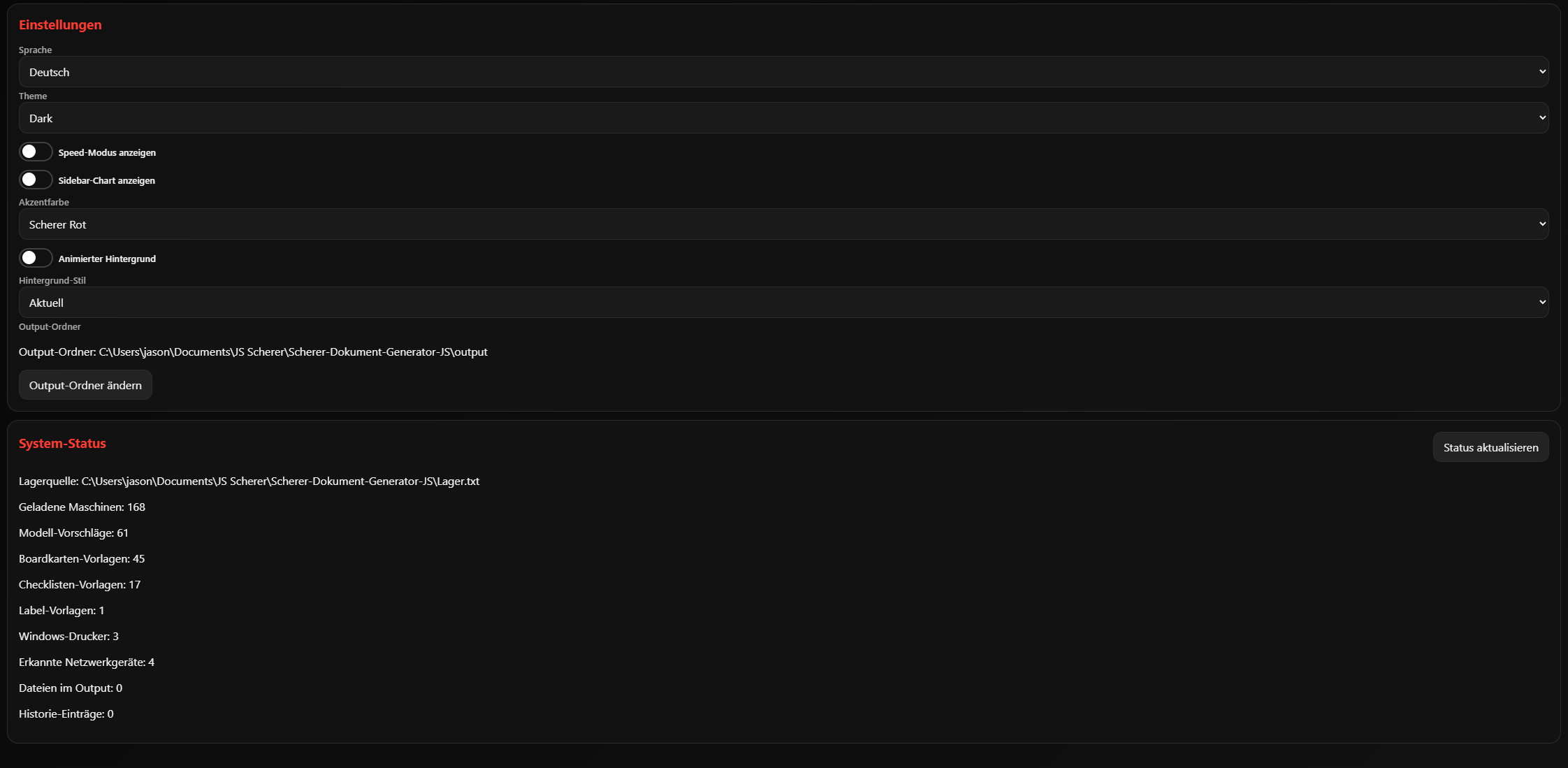Click the Einstellungen section heading

point(60,24)
